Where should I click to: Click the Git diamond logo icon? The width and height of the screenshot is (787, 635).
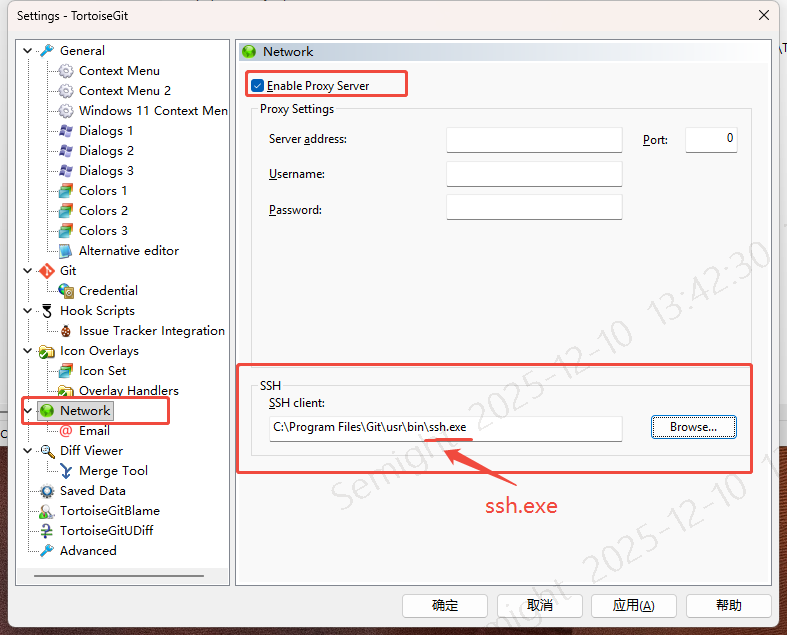coord(47,271)
